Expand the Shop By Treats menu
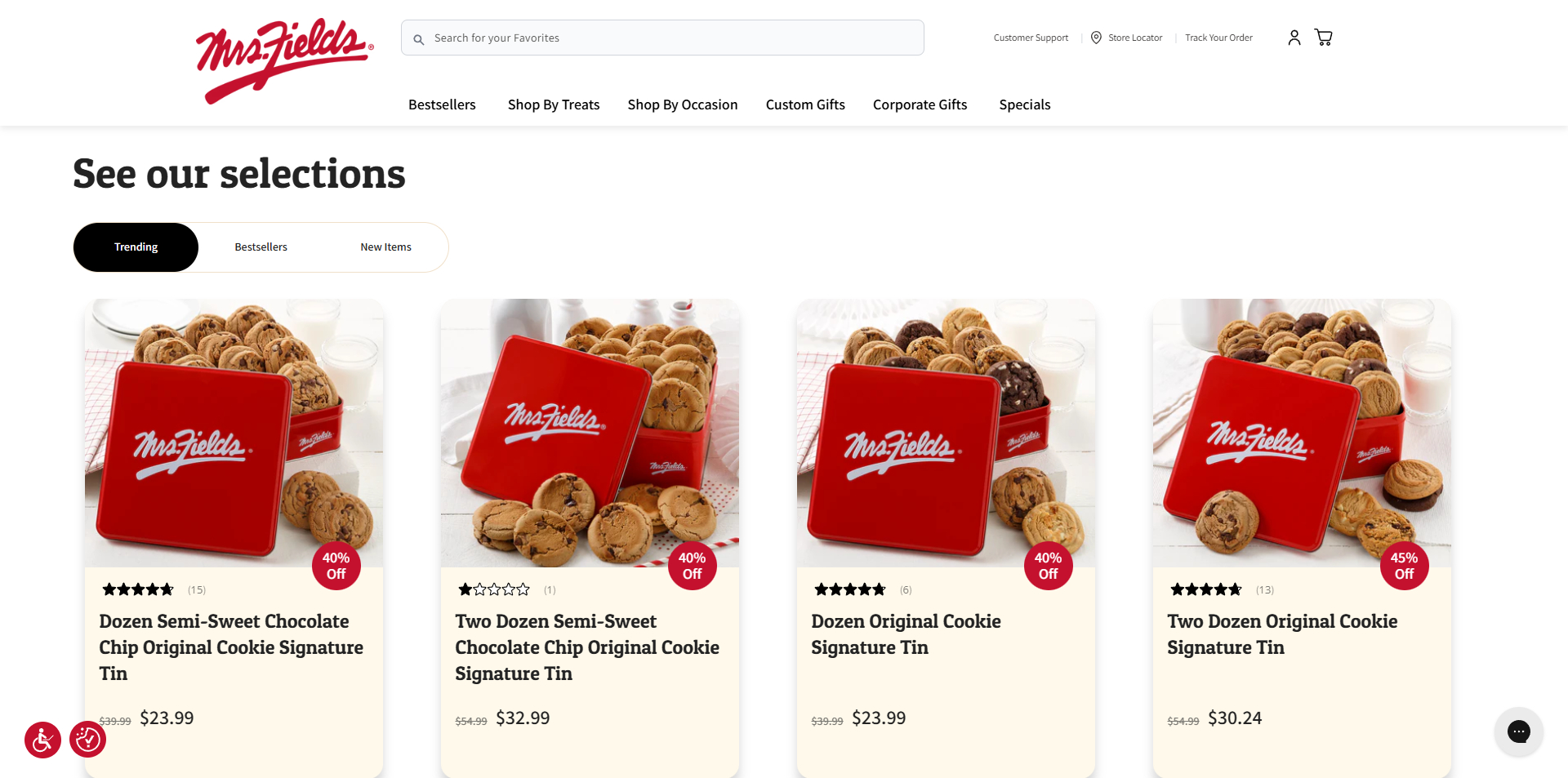 553,104
